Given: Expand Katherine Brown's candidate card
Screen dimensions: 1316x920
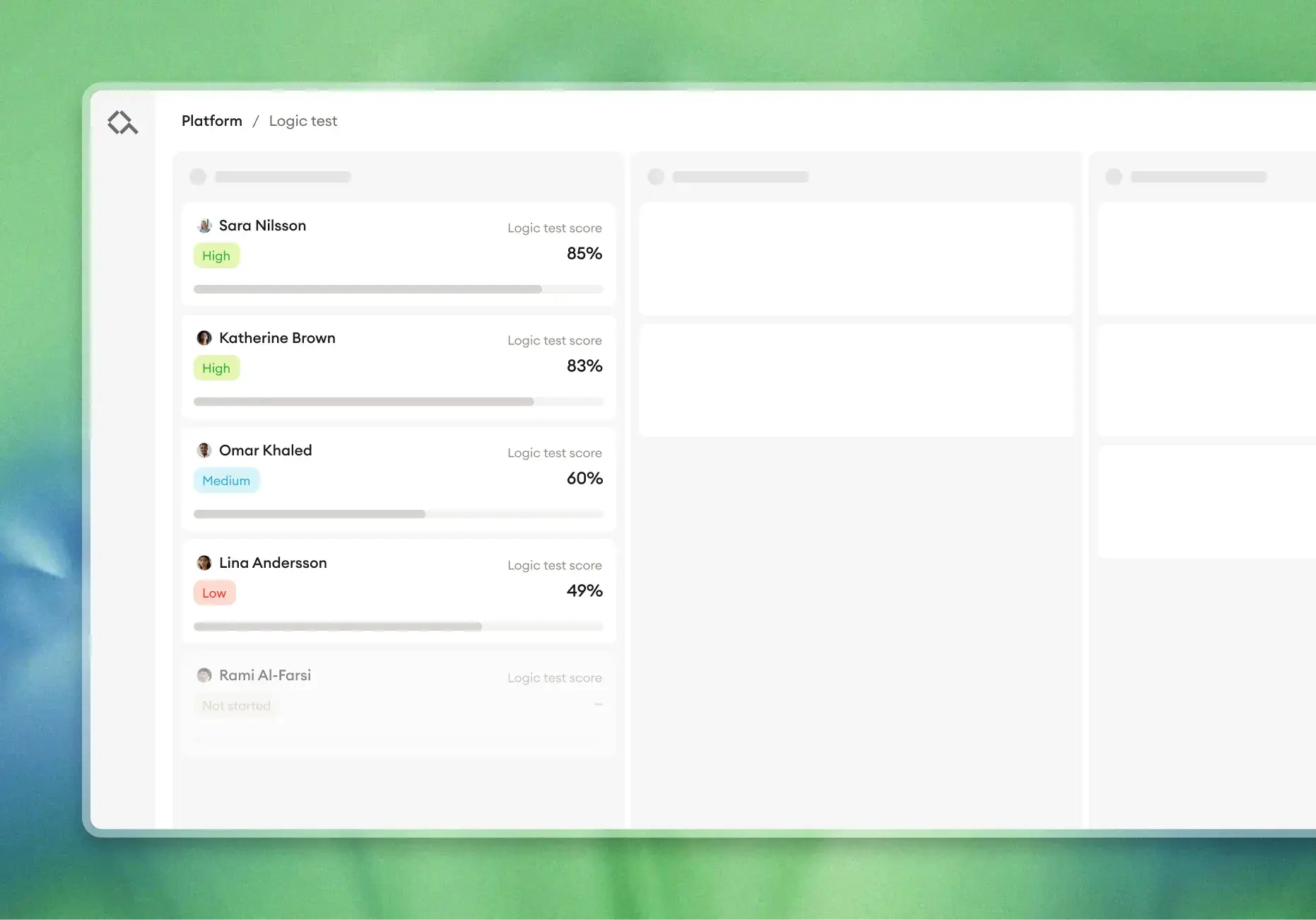Looking at the screenshot, I should [398, 368].
